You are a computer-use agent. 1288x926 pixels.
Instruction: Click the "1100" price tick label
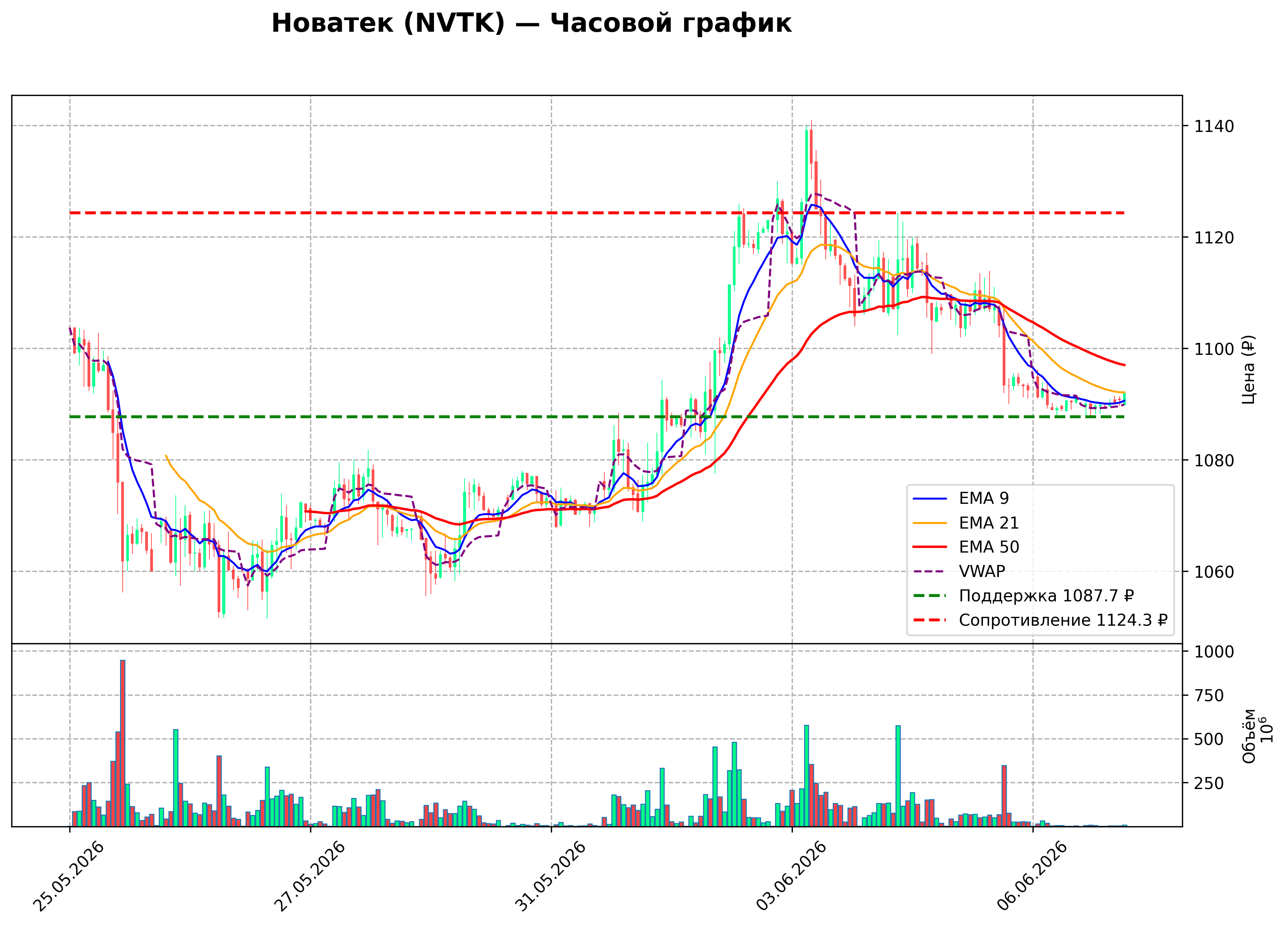(x=1214, y=349)
